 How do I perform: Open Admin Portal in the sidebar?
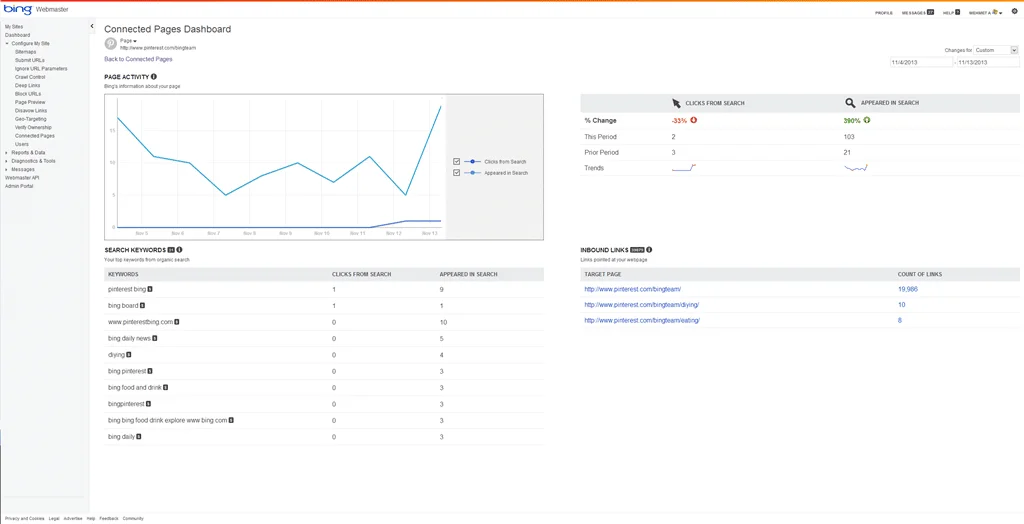tap(19, 186)
